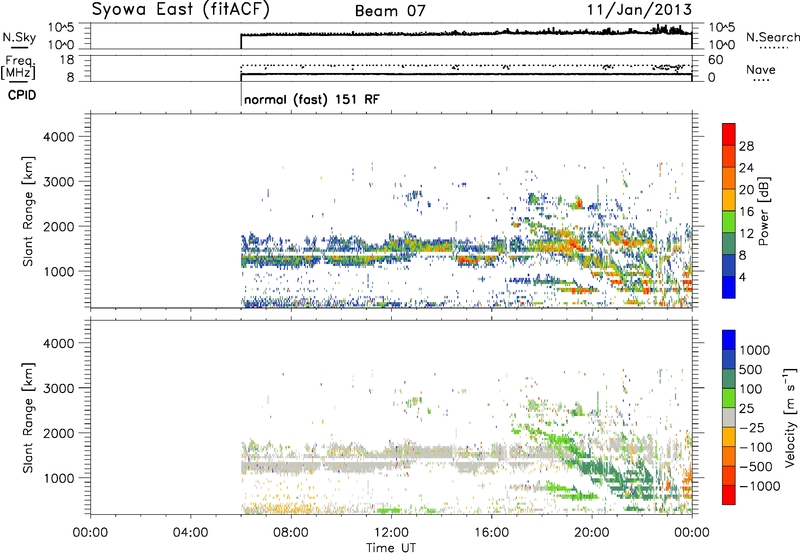Click inside the velocity range-time plot
The image size is (800, 554).
click(391, 417)
